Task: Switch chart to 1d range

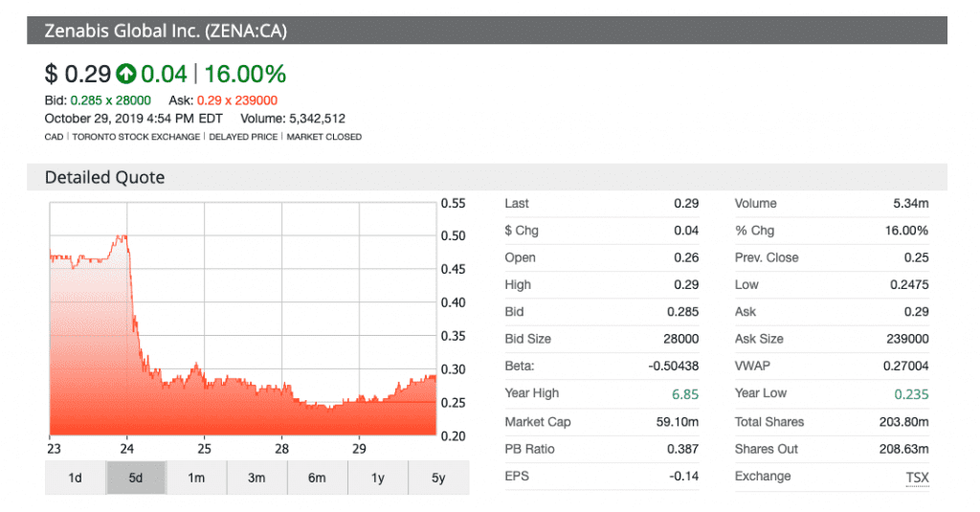Action: 75,478
